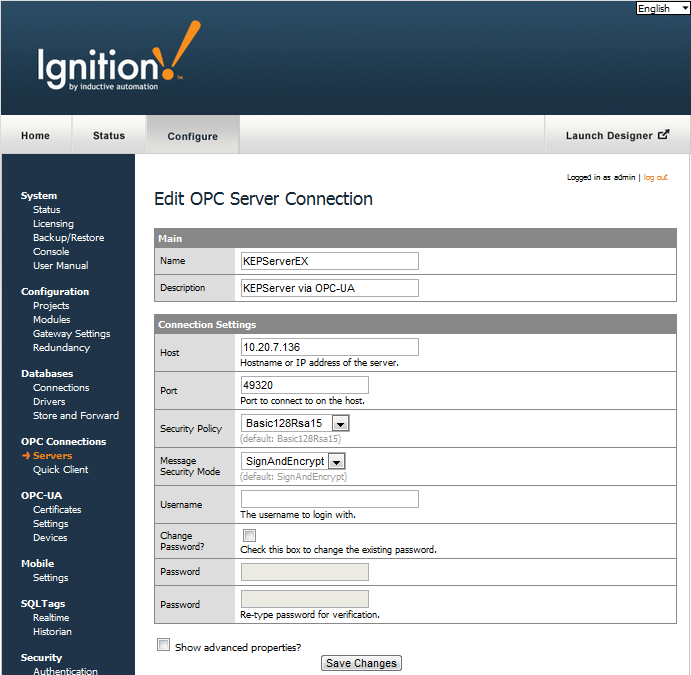The width and height of the screenshot is (691, 675).
Task: Open System Status in sidebar
Action: click(x=46, y=210)
